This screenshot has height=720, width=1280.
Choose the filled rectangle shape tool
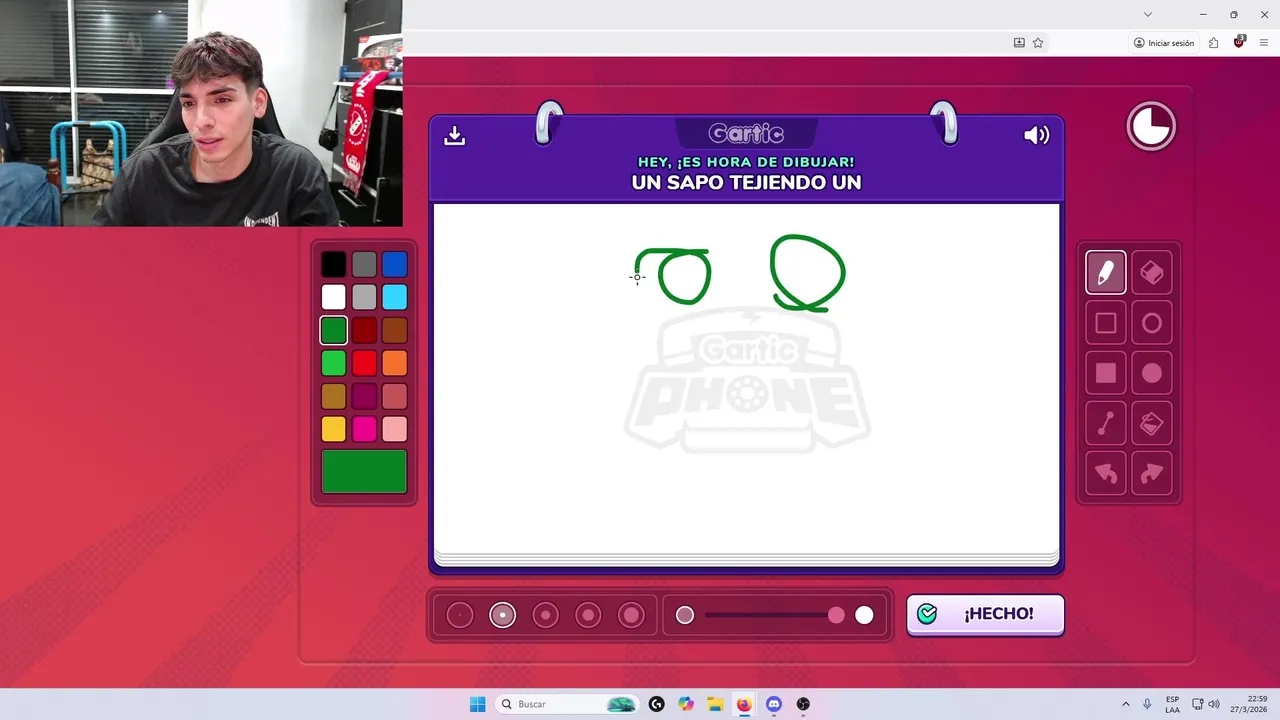pyautogui.click(x=1105, y=373)
